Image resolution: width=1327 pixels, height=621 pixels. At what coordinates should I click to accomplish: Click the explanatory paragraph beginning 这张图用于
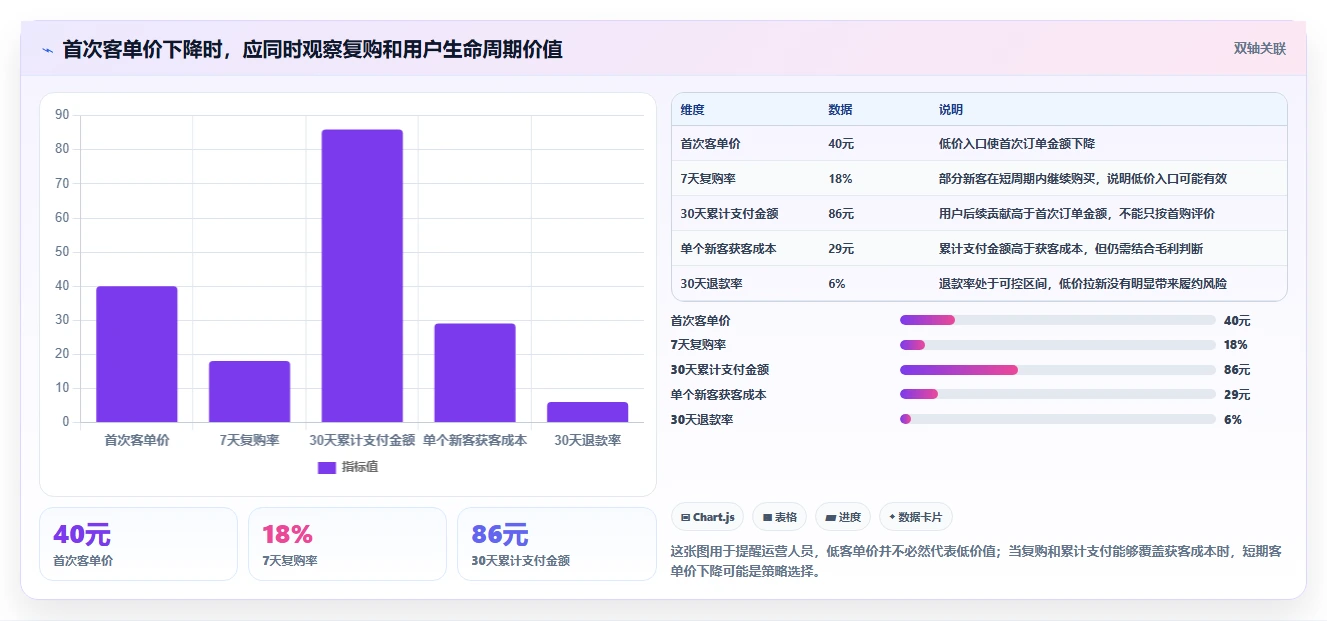click(x=976, y=561)
